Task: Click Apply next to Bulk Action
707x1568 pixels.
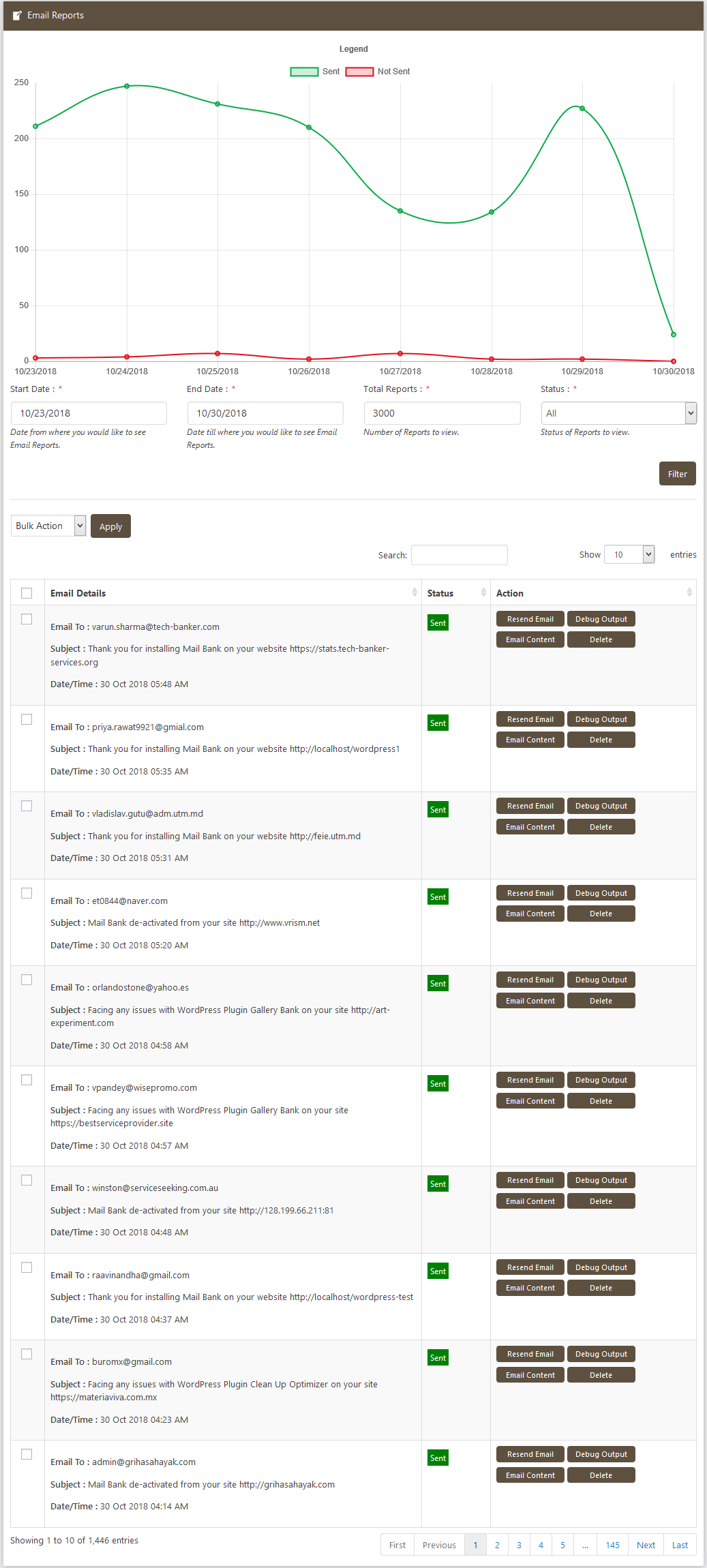Action: coord(110,526)
